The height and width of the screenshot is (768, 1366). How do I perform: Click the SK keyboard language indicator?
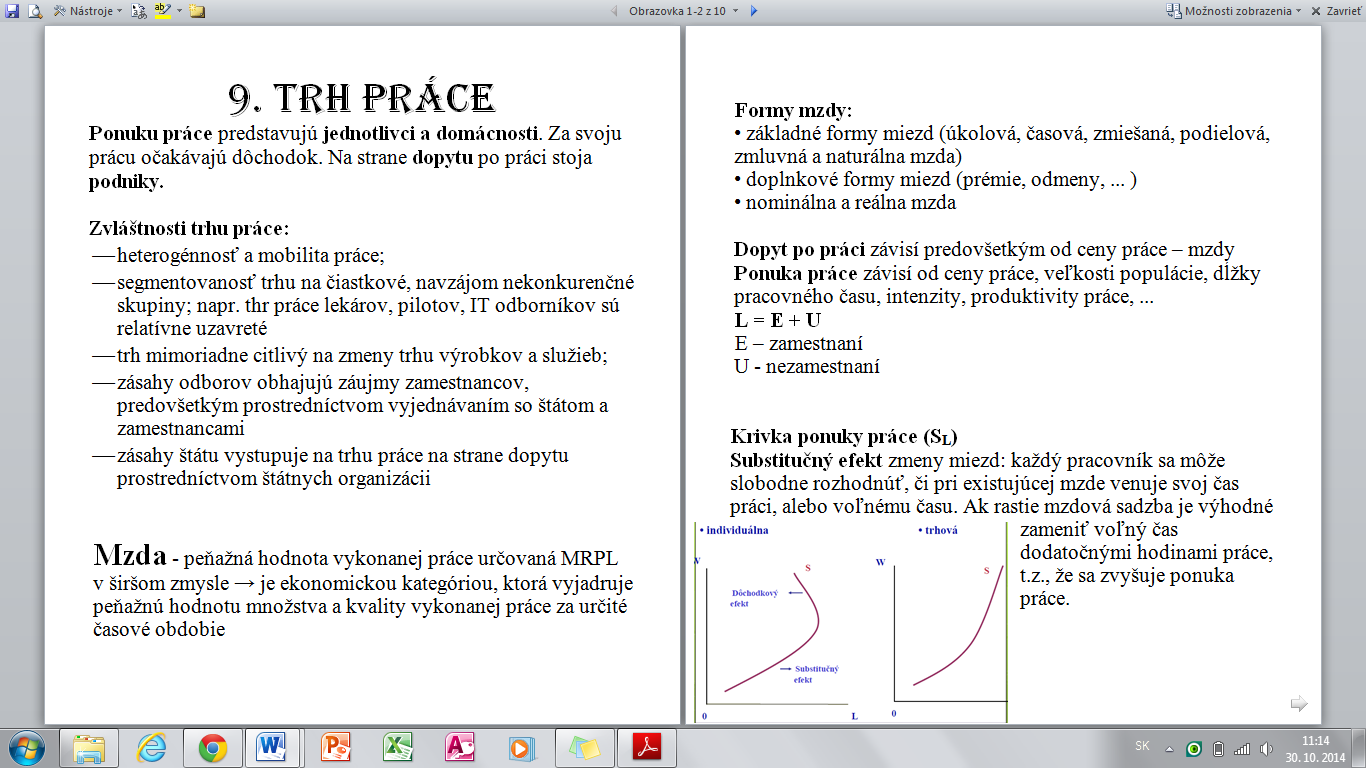[1142, 746]
